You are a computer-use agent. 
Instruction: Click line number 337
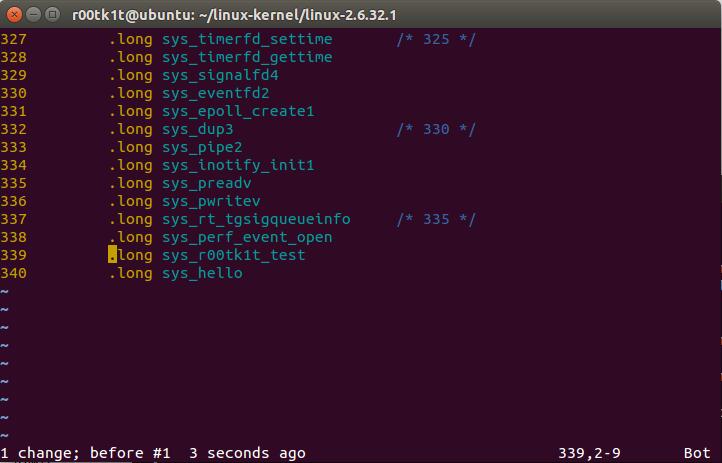point(13,219)
